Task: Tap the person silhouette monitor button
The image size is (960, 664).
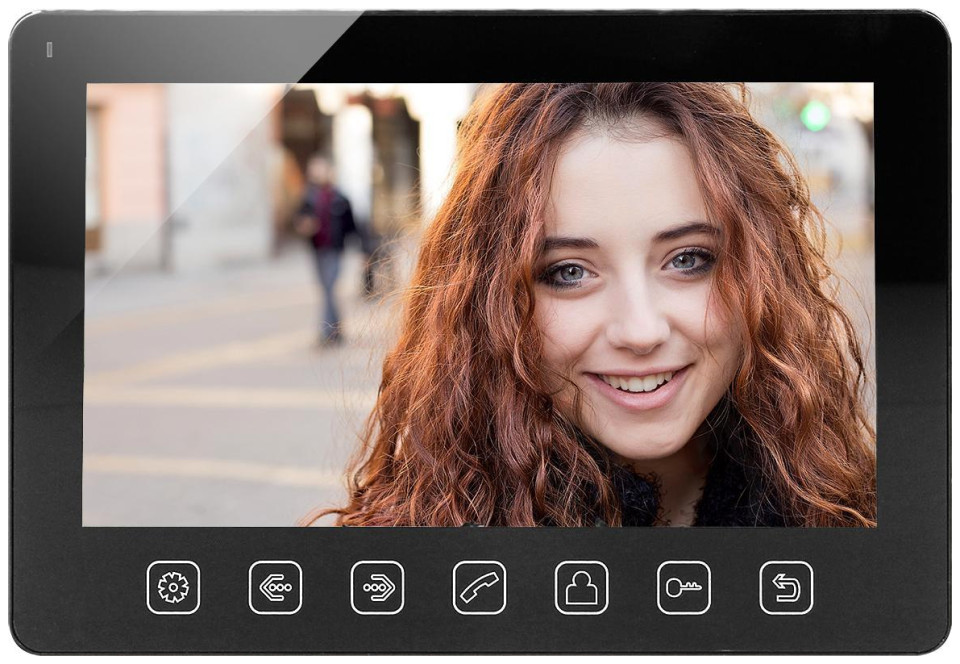Action: [x=582, y=588]
